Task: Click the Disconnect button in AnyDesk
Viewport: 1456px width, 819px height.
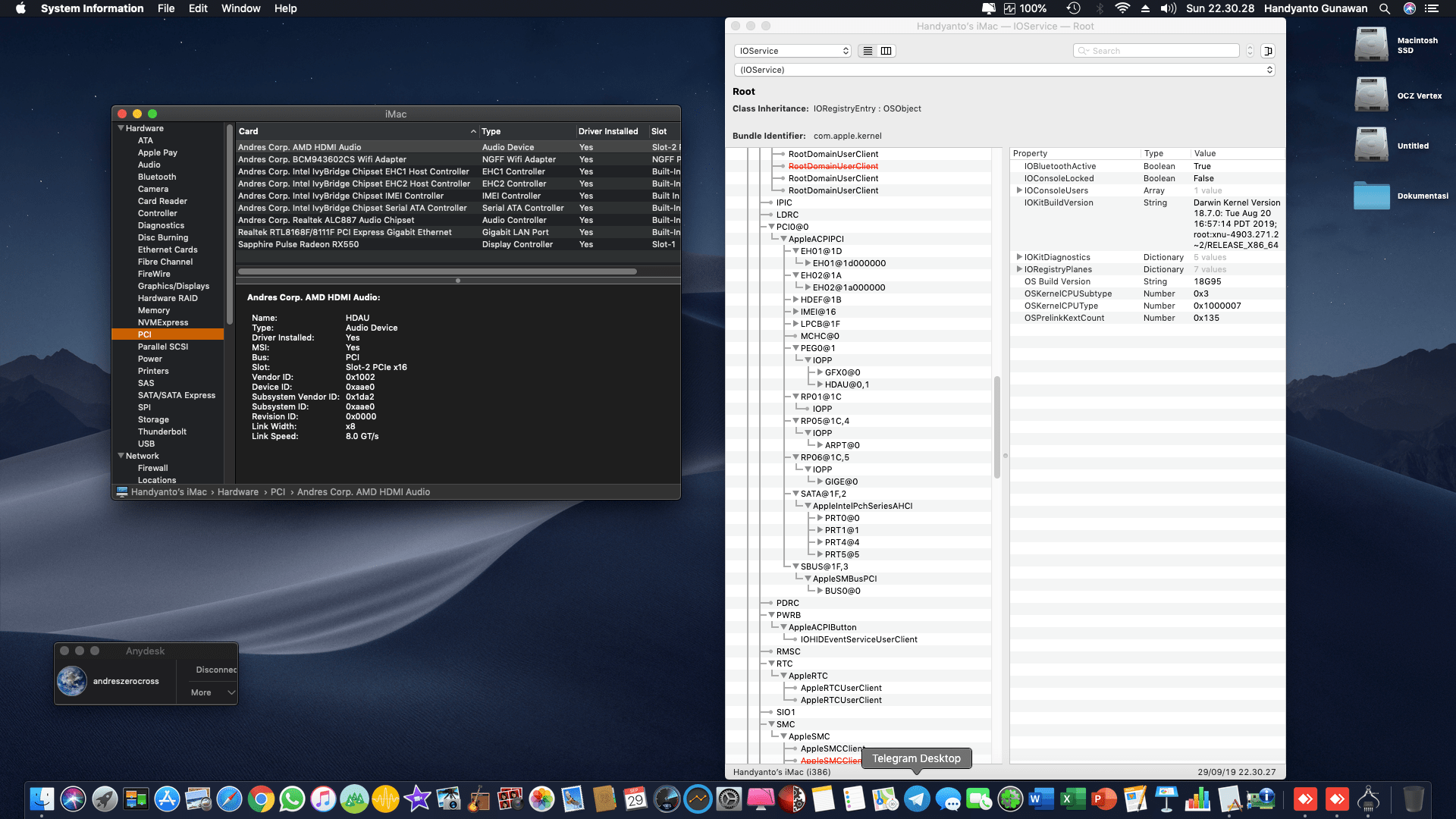Action: [215, 670]
